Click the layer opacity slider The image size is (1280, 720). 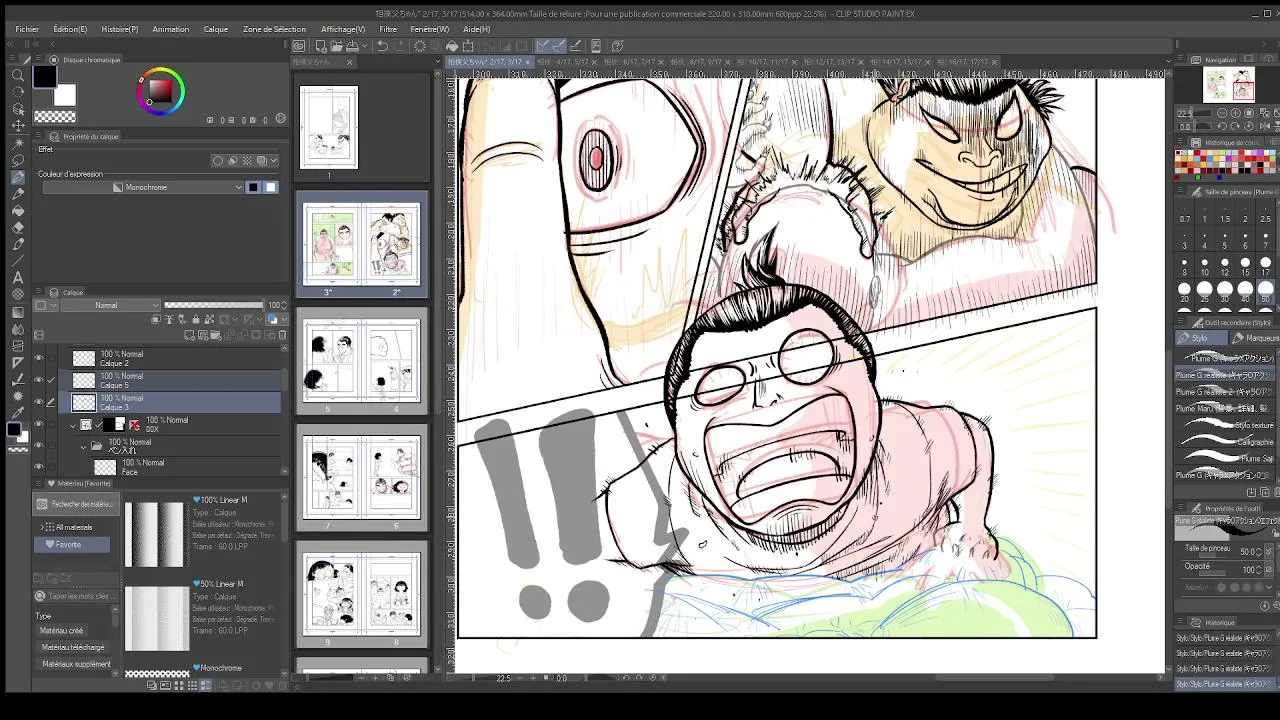point(214,305)
